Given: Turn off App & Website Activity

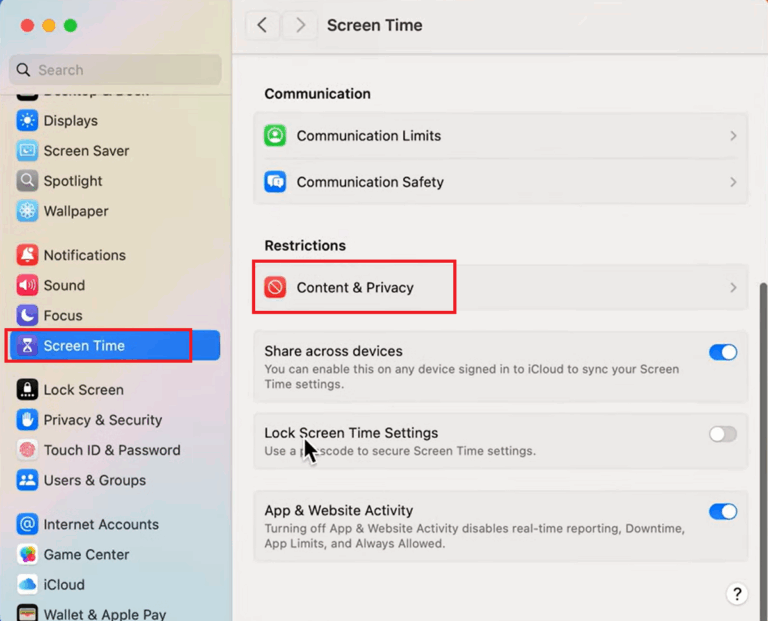Looking at the screenshot, I should click(x=722, y=511).
